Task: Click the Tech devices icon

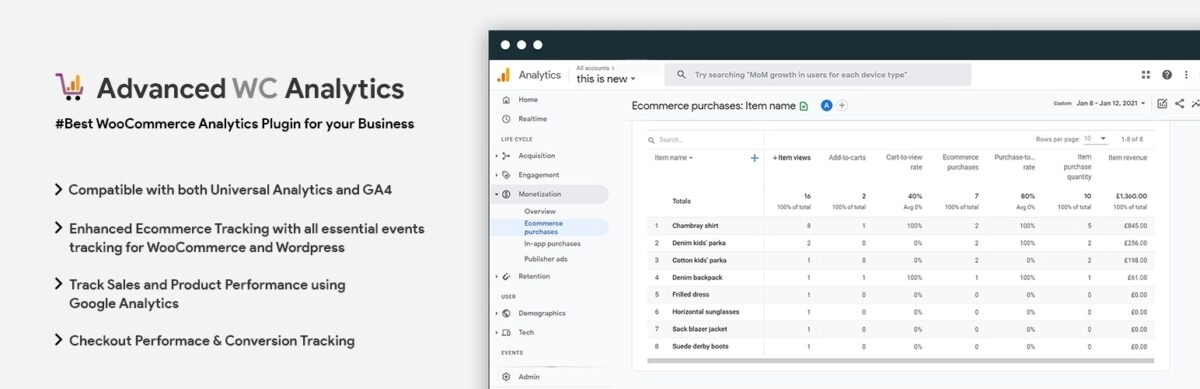Action: pos(507,332)
